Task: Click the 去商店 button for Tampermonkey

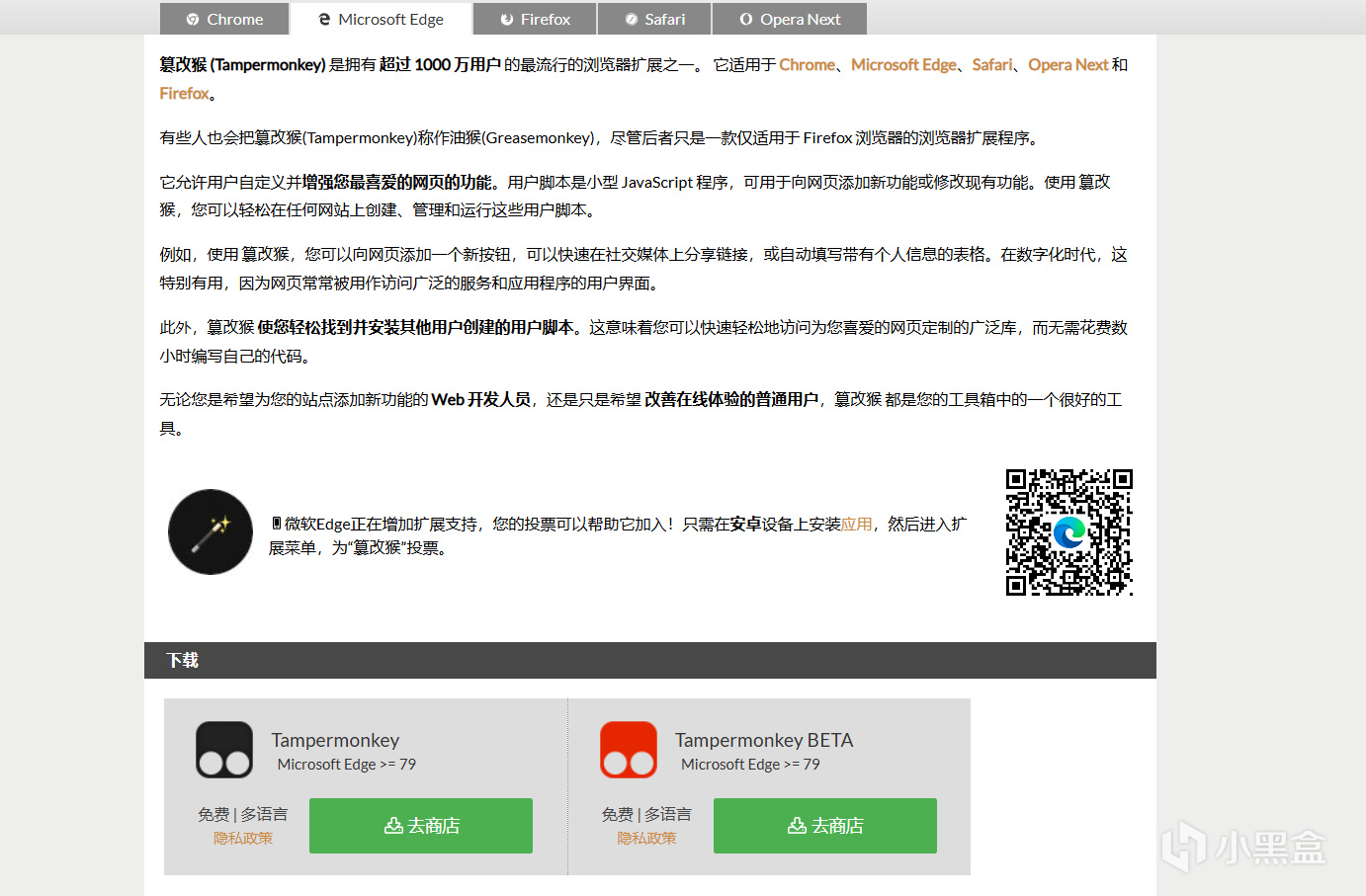Action: [x=421, y=825]
